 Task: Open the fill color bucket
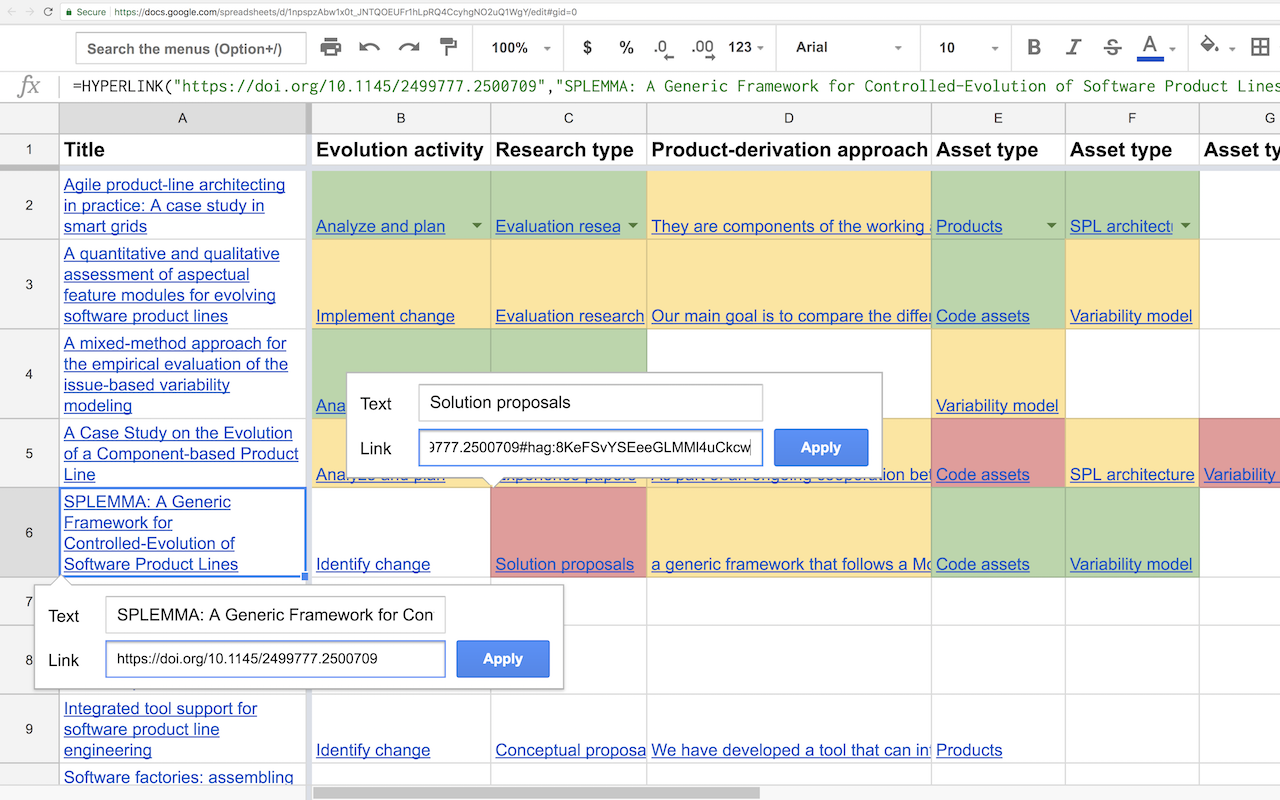click(x=1210, y=47)
